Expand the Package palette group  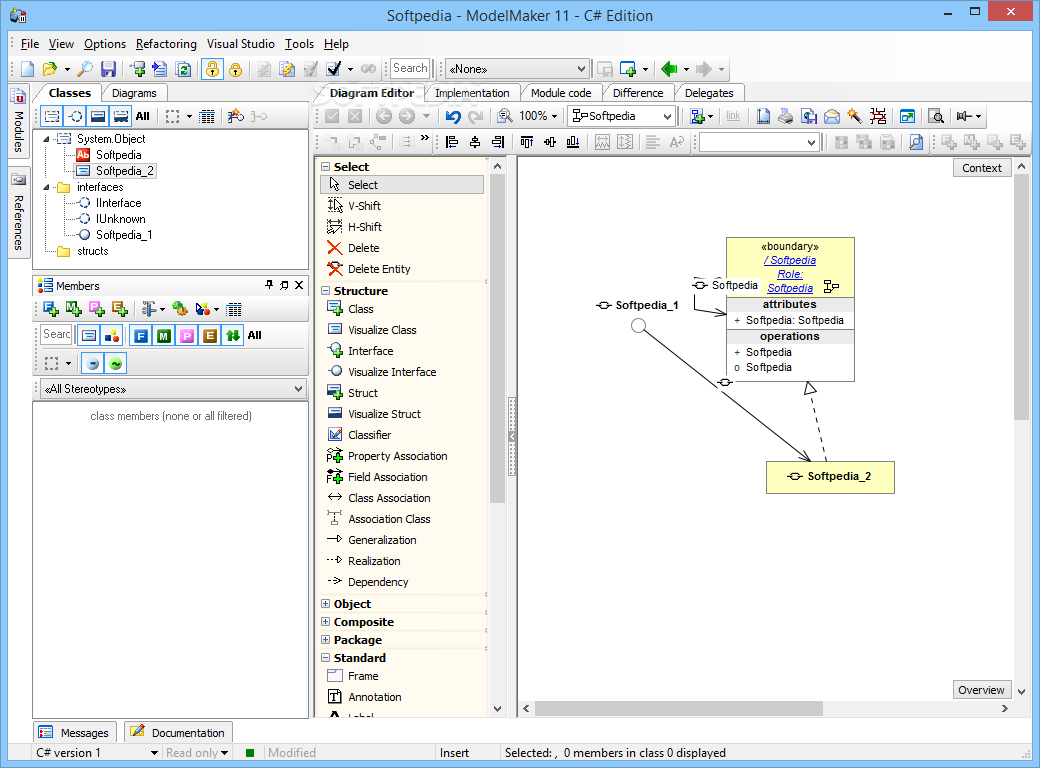pyautogui.click(x=326, y=640)
